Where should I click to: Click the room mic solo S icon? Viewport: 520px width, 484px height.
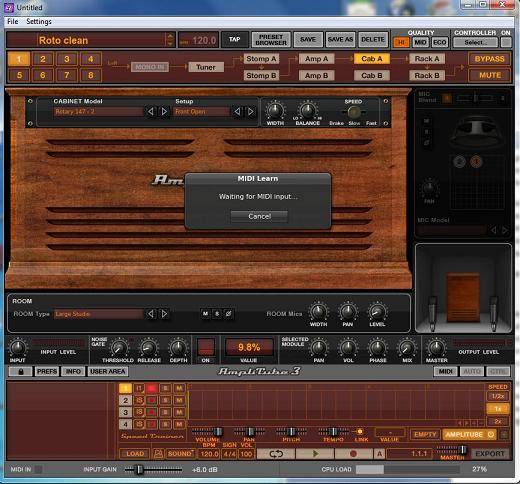217,314
